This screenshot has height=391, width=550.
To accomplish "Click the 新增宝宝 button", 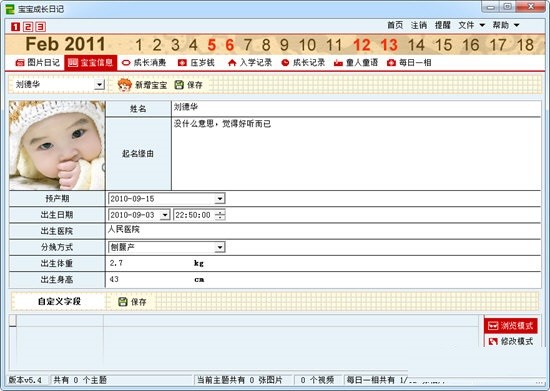I will (x=142, y=85).
